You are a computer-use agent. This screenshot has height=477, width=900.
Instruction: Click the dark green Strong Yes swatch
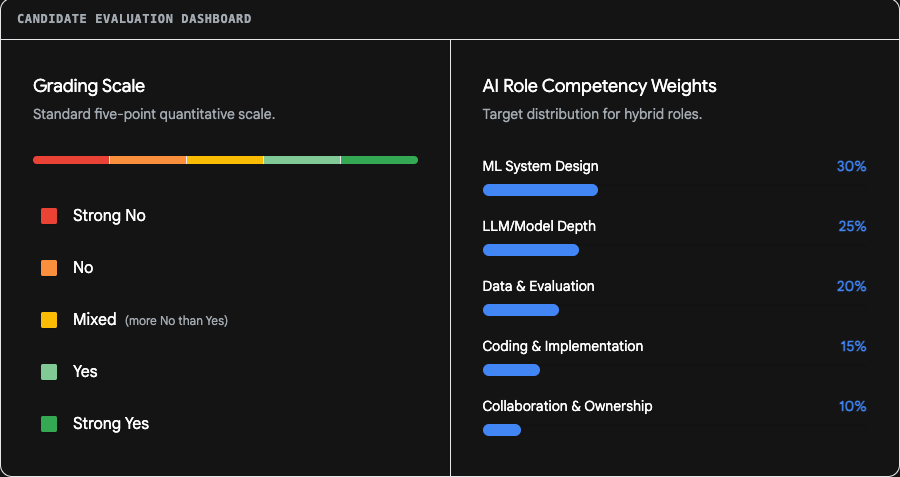(x=49, y=424)
